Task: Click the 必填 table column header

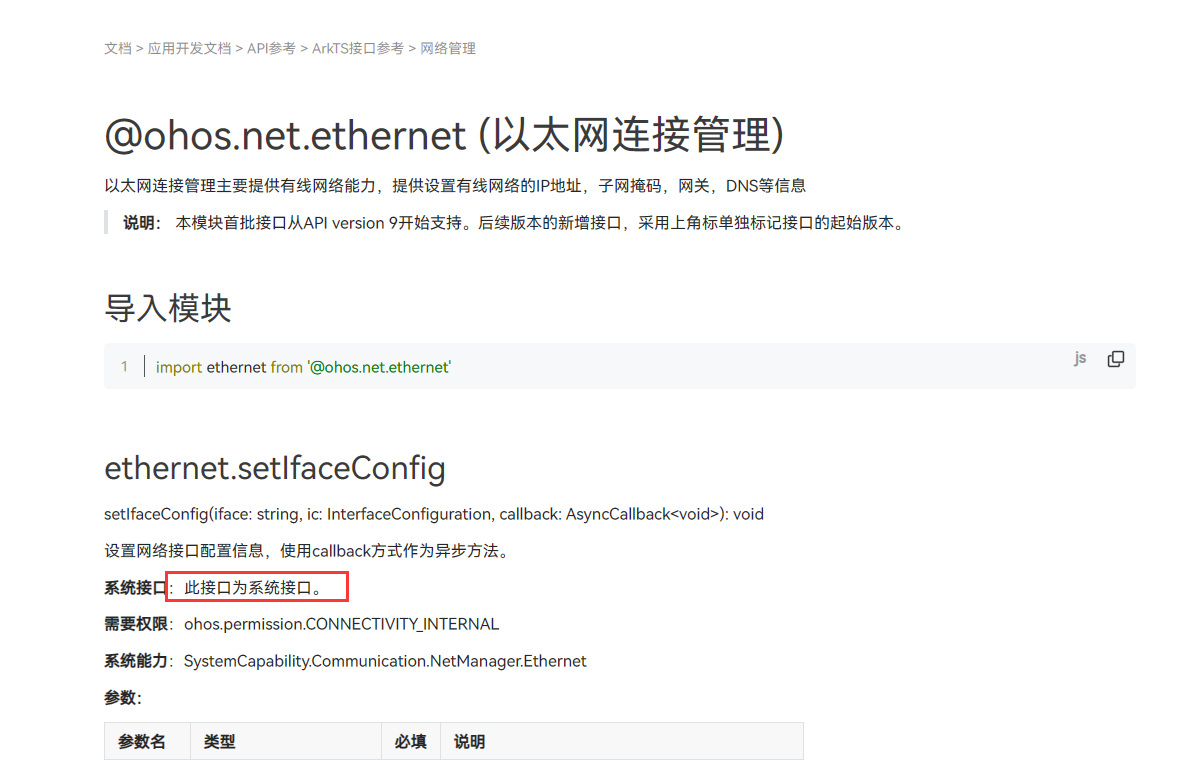Action: [410, 742]
